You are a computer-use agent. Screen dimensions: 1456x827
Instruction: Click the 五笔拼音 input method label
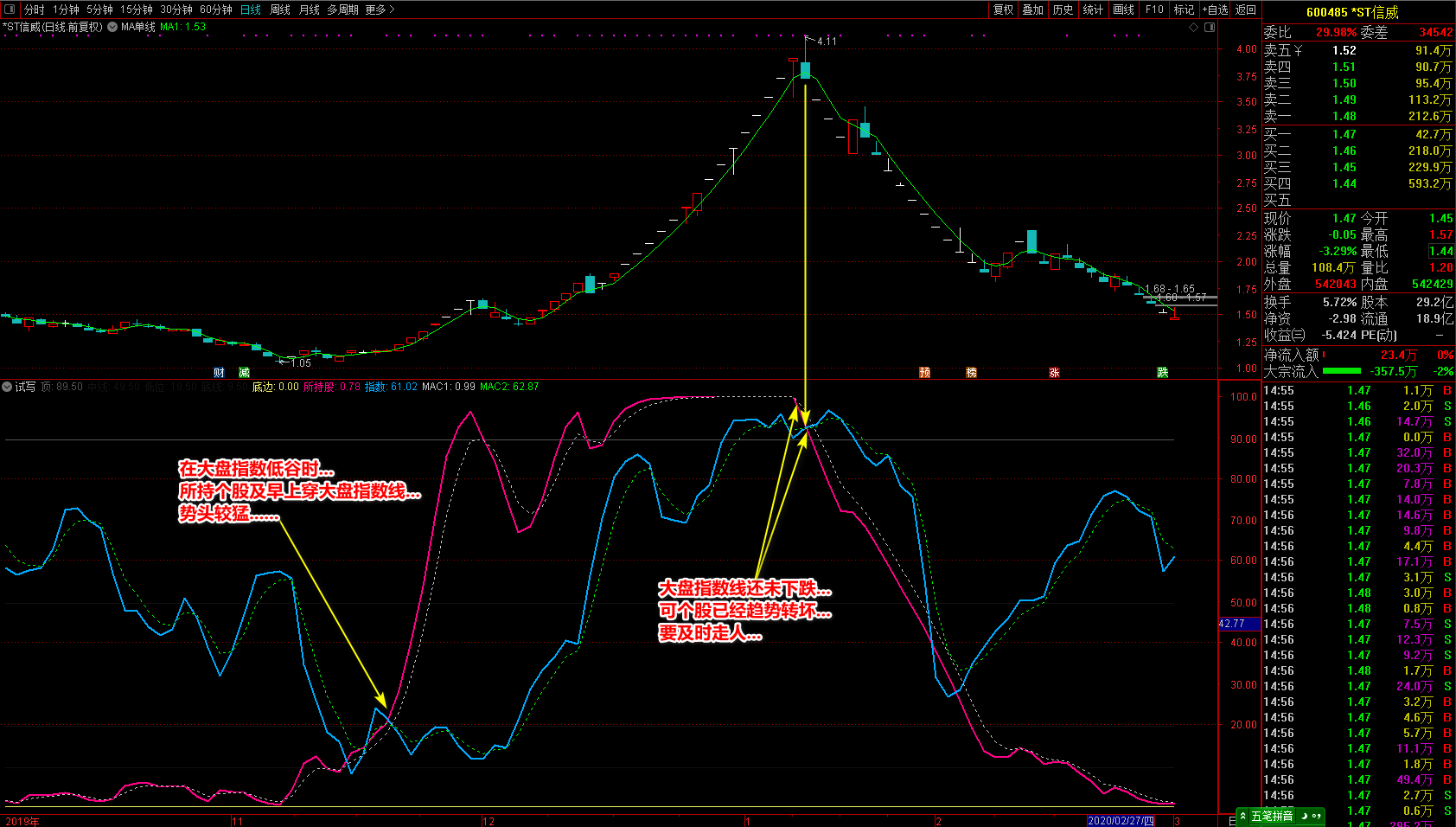pyautogui.click(x=1271, y=816)
